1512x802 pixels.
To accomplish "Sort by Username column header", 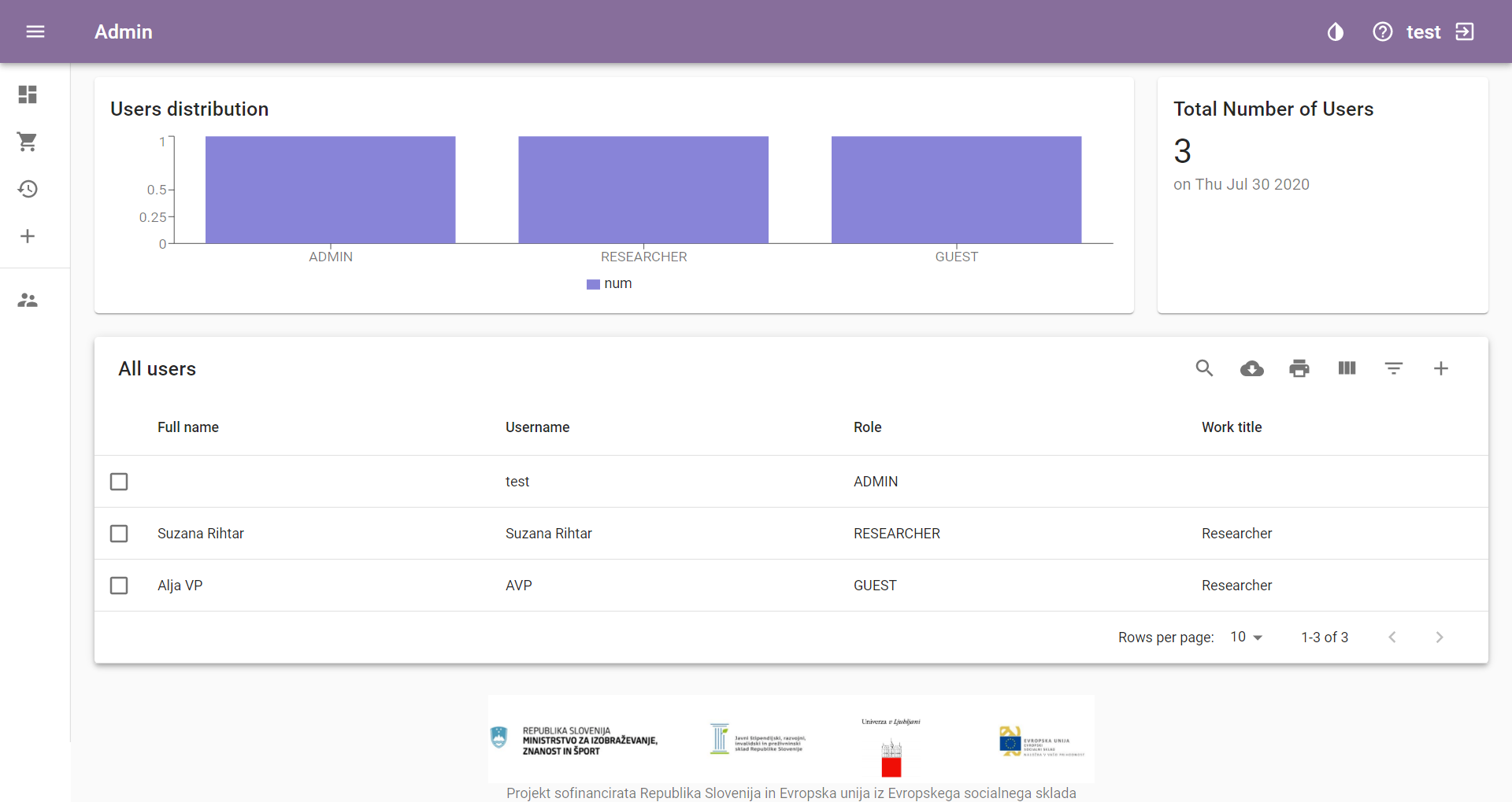I will [x=537, y=427].
